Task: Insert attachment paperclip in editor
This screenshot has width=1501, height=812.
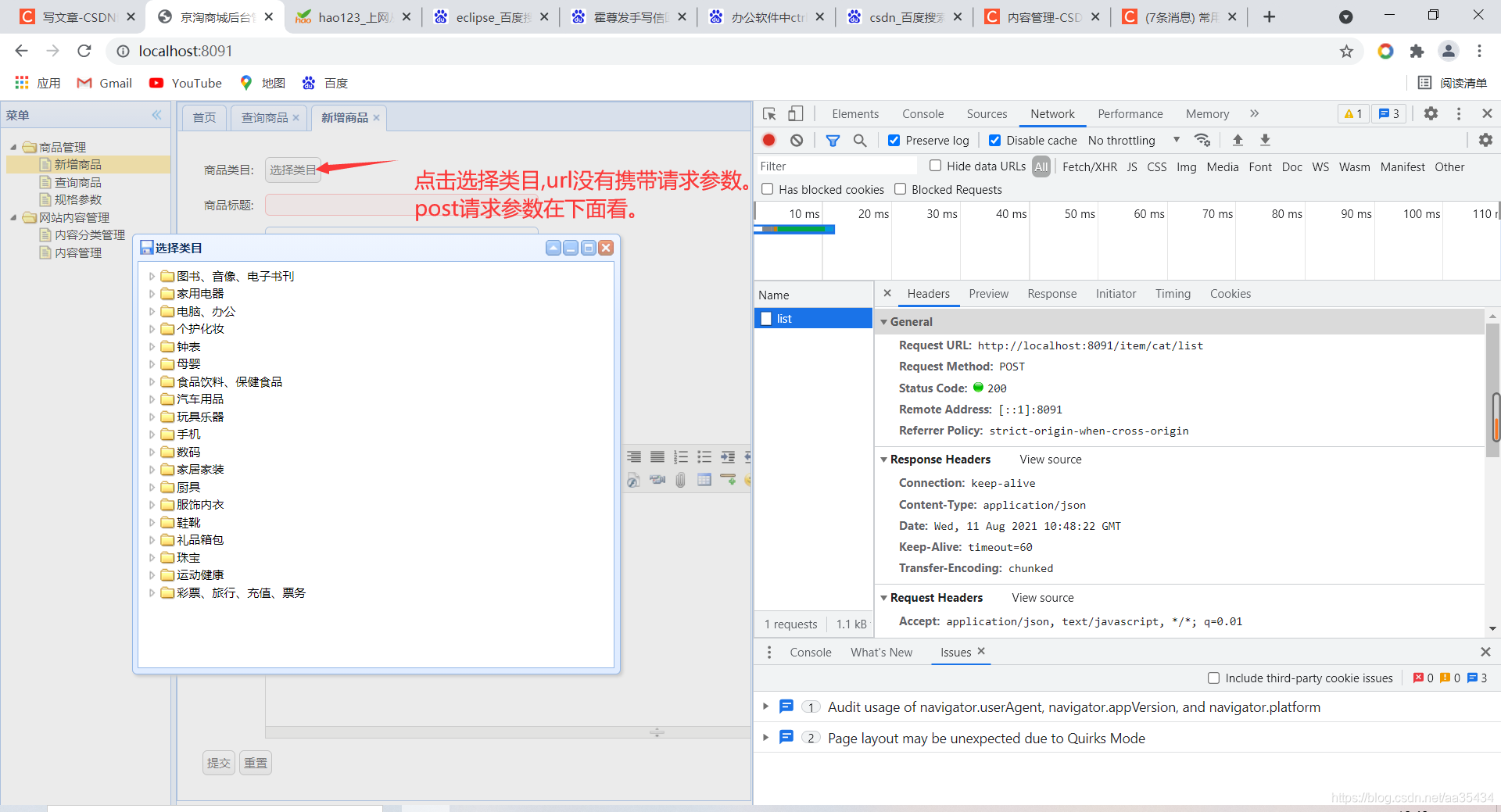Action: [681, 480]
